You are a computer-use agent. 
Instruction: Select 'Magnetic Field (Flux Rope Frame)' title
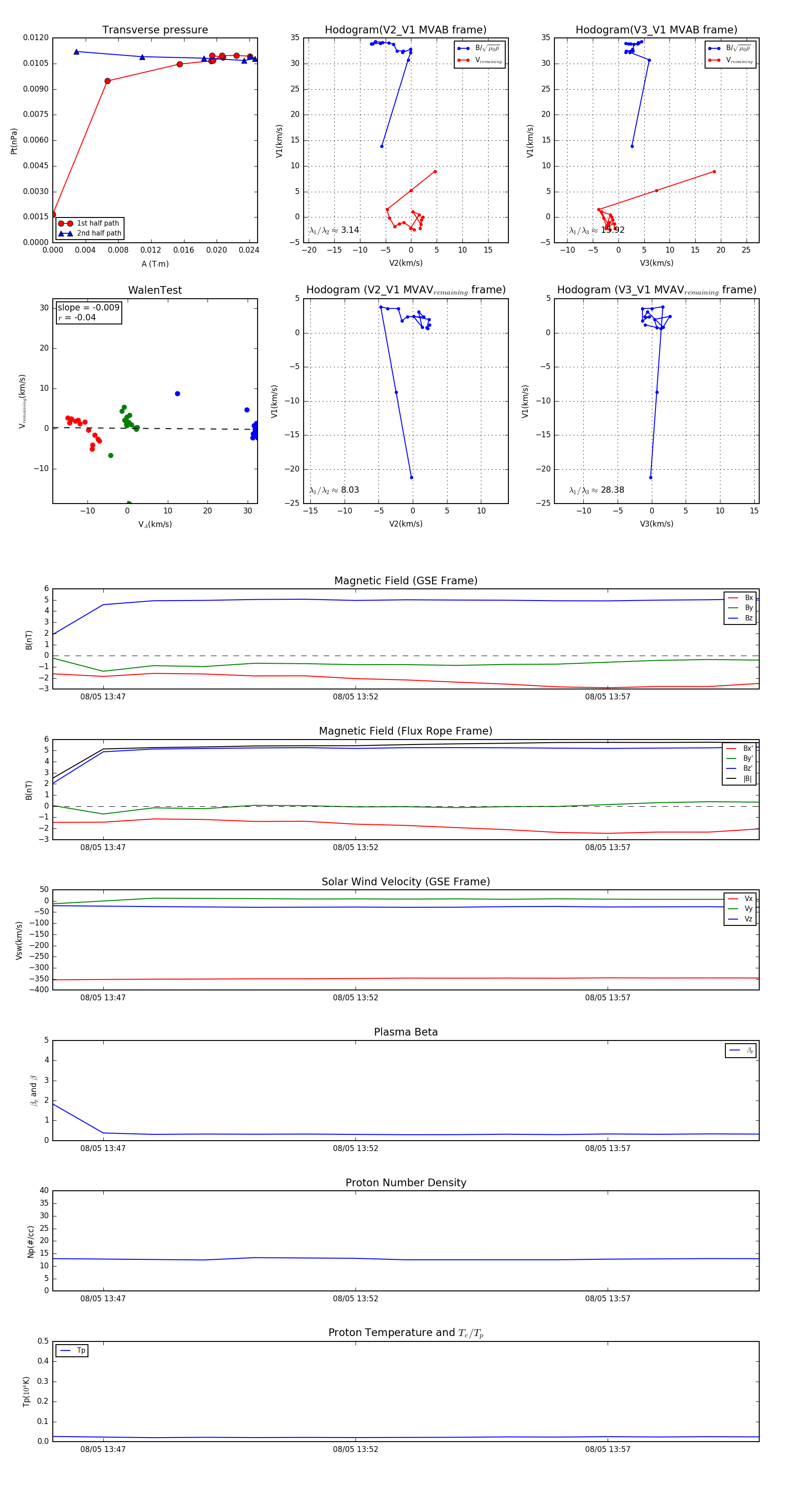[x=406, y=731]
